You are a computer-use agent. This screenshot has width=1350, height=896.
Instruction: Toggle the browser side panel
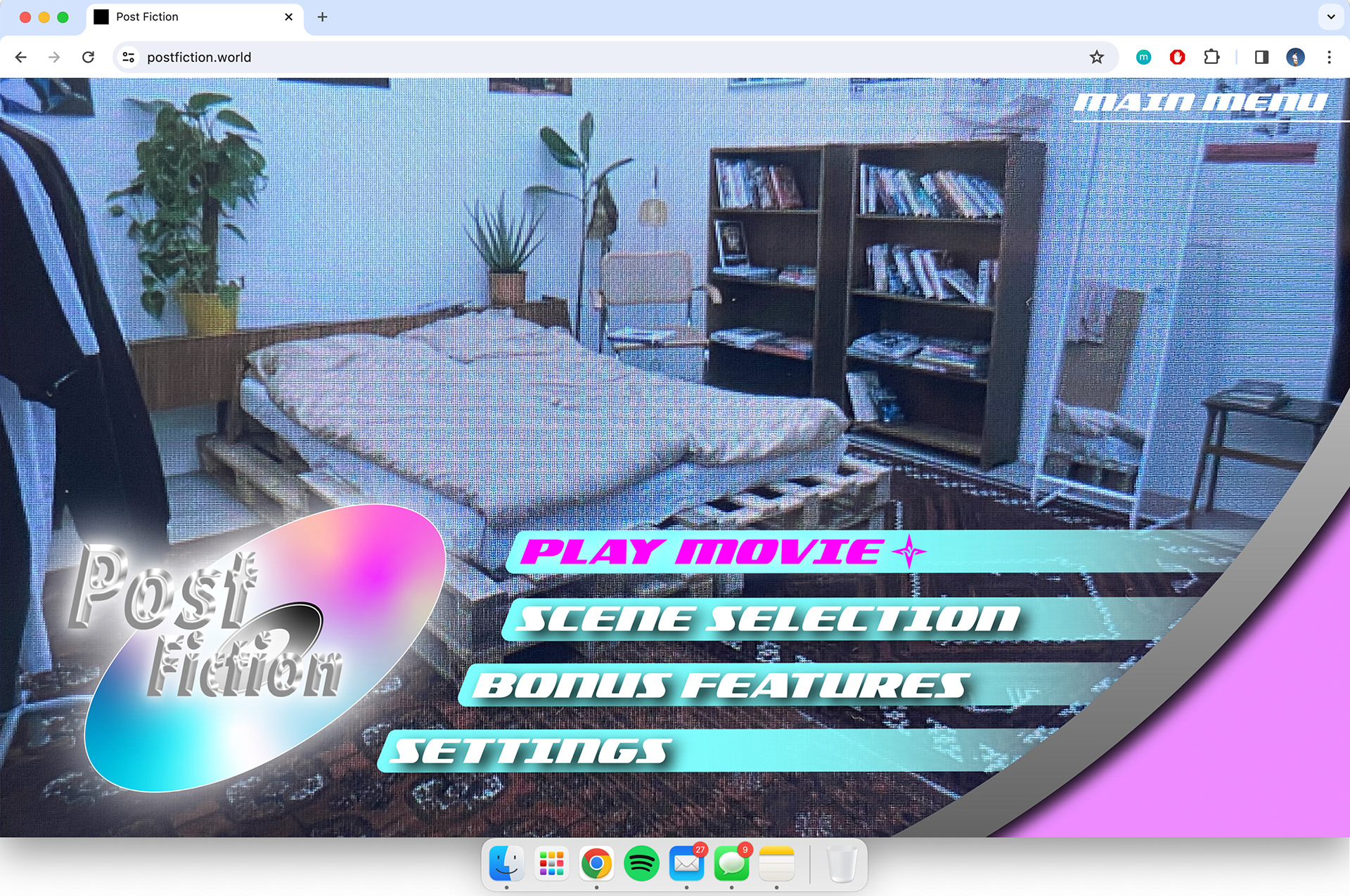point(1261,57)
